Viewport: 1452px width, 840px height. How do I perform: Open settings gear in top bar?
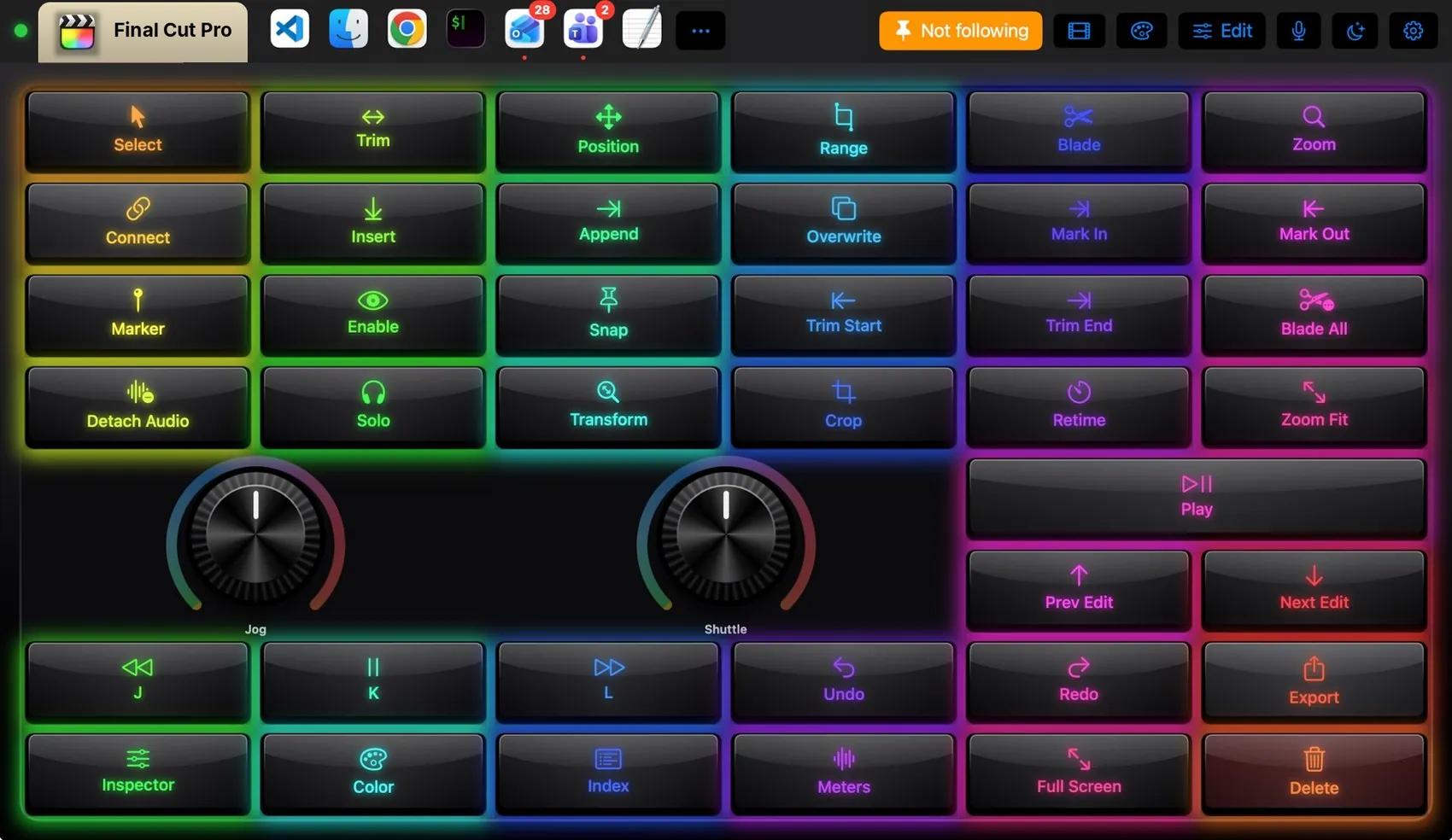click(x=1413, y=31)
